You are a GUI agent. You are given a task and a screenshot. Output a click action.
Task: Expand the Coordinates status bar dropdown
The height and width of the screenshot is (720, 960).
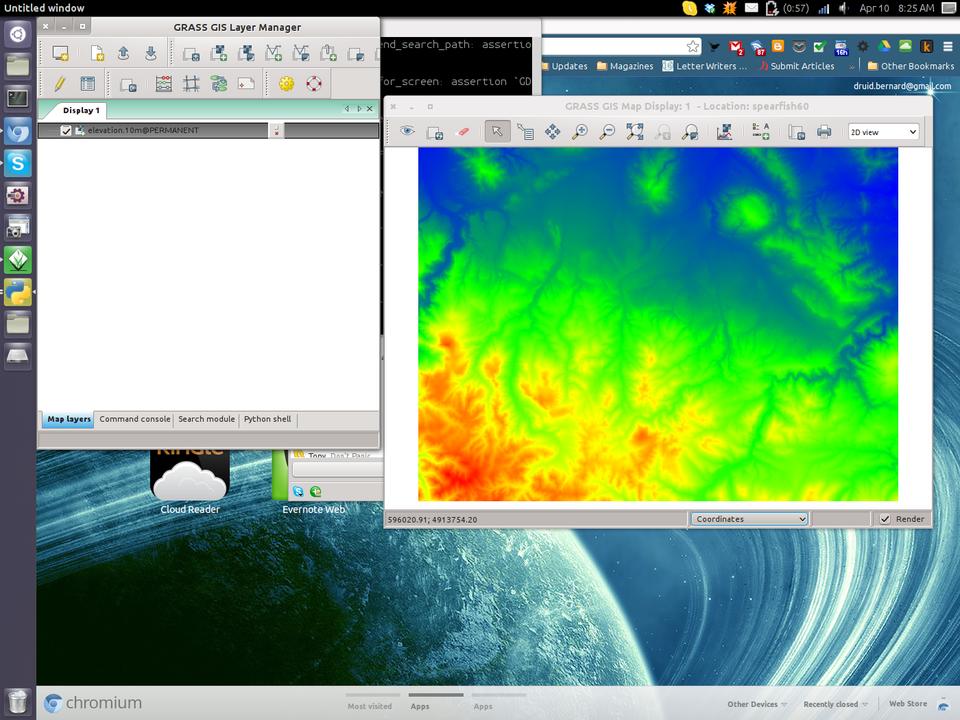pyautogui.click(x=749, y=519)
